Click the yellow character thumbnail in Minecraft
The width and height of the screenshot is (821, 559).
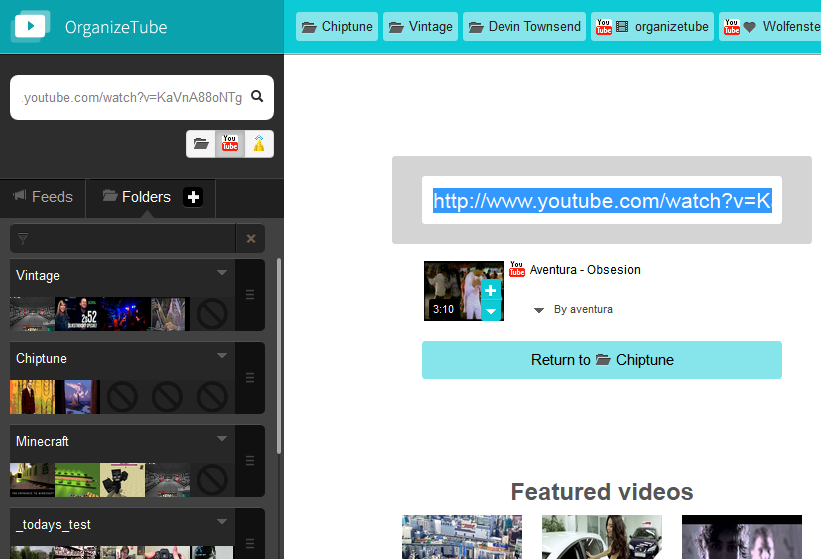pos(123,480)
